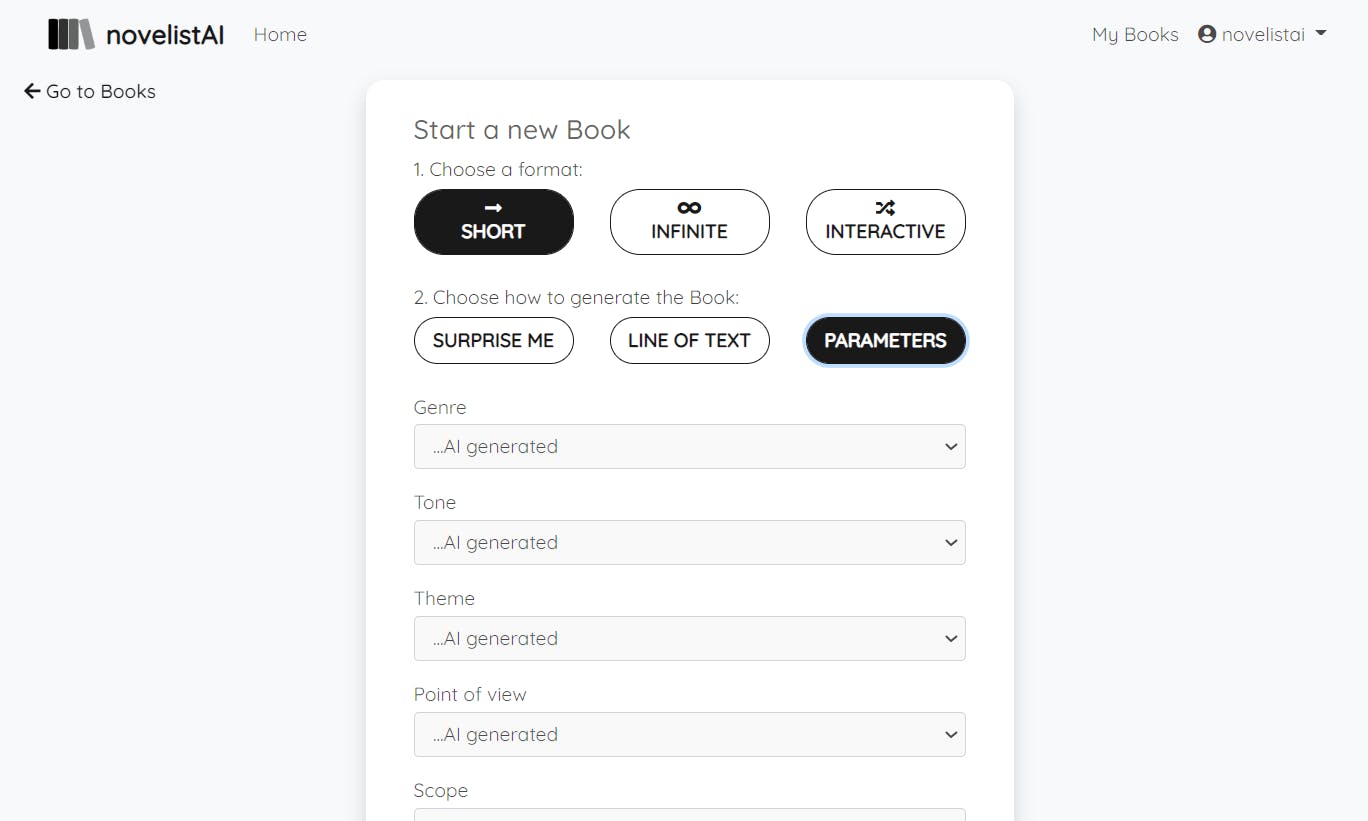Switch generation mode to LINE OF TEXT

pos(690,340)
